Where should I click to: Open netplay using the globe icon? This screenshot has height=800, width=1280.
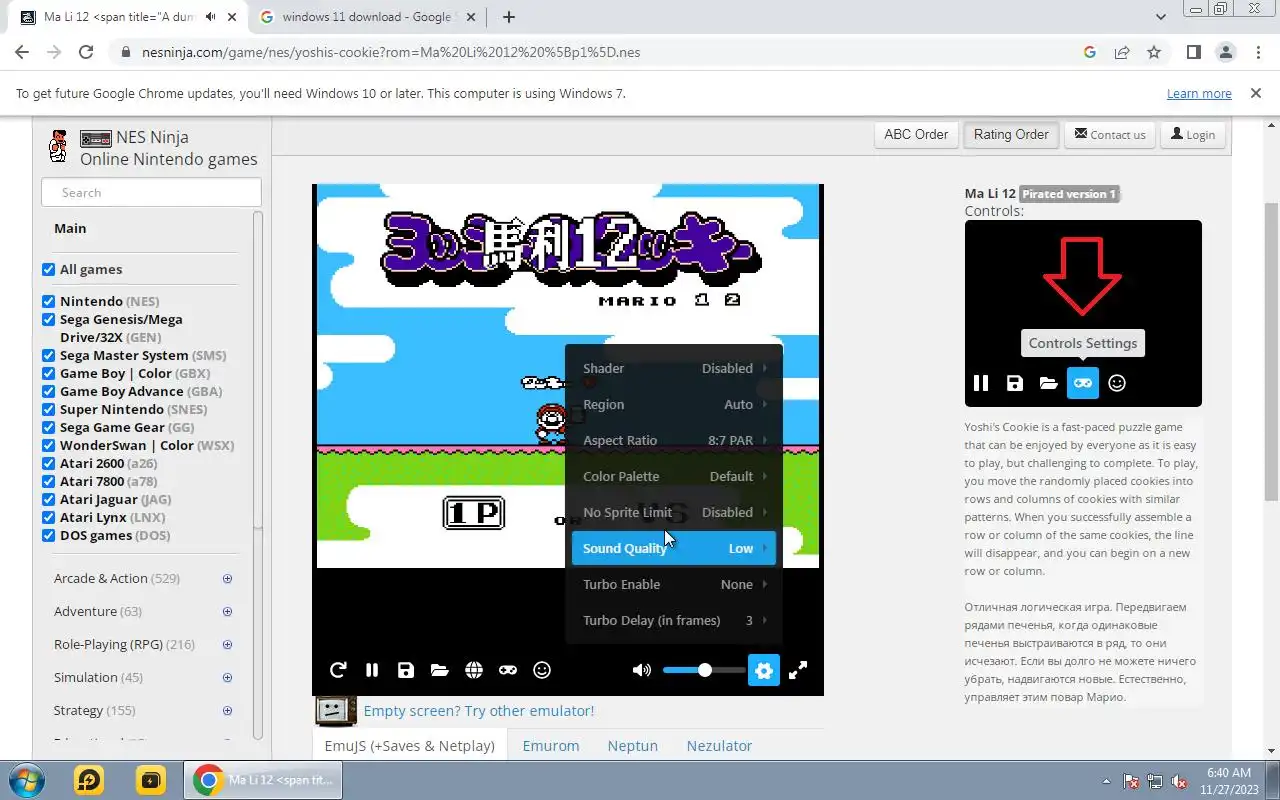click(474, 670)
